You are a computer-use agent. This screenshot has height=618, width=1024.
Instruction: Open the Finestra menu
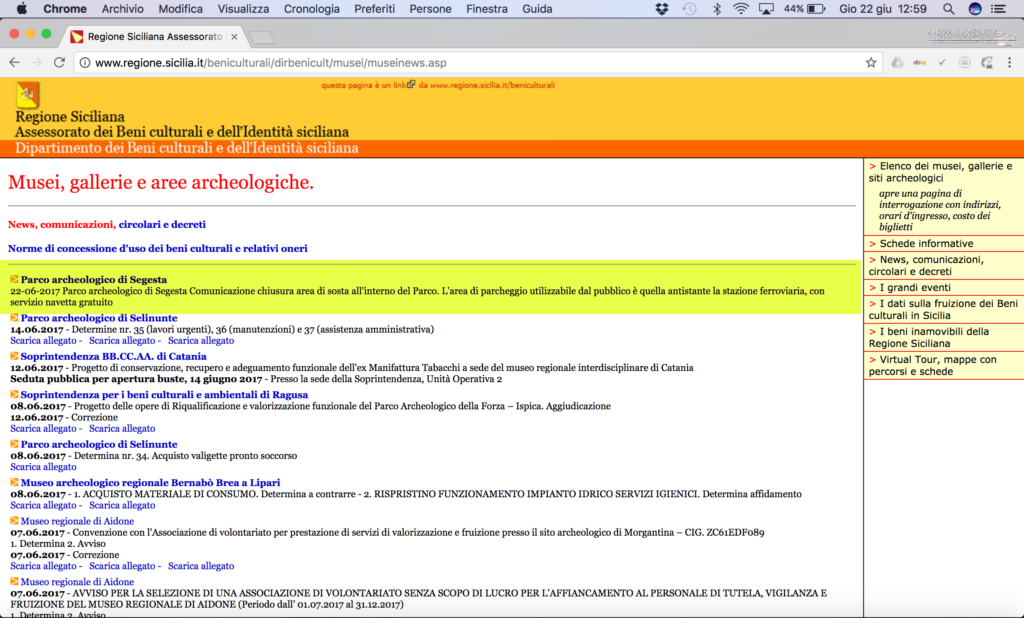click(487, 9)
